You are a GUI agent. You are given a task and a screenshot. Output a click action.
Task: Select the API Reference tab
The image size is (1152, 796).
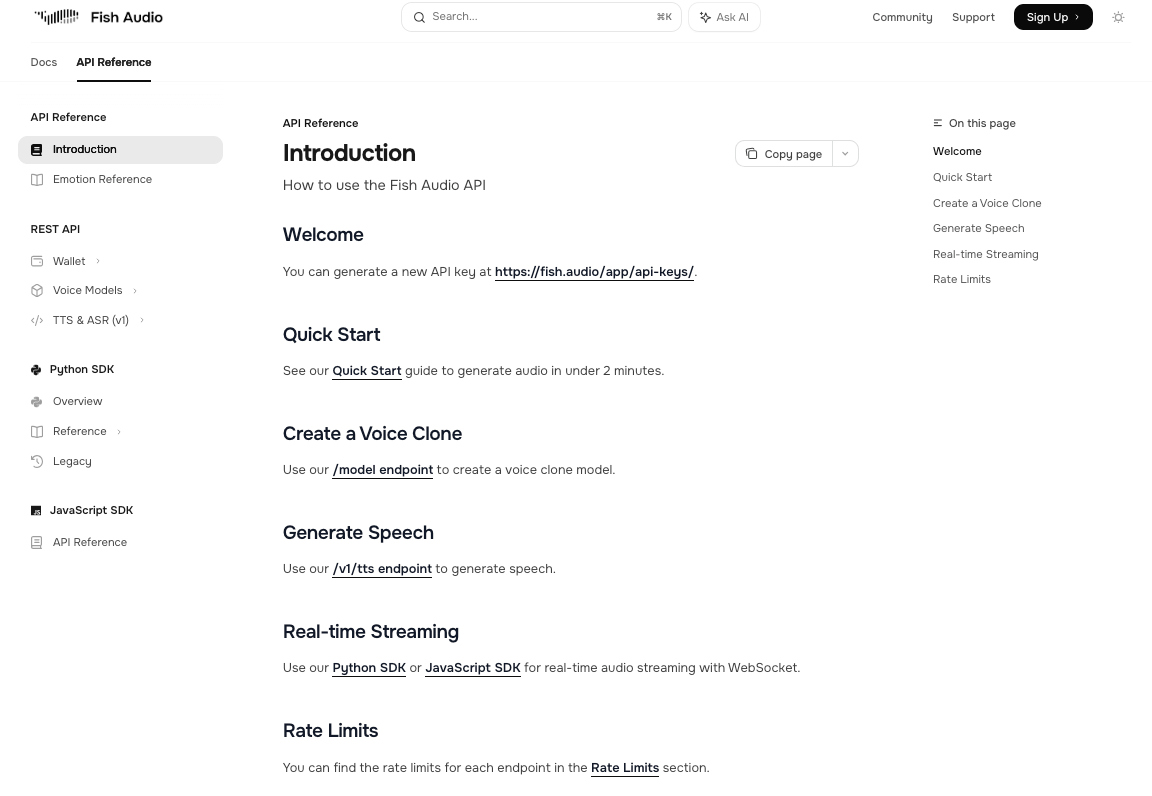pos(114,62)
